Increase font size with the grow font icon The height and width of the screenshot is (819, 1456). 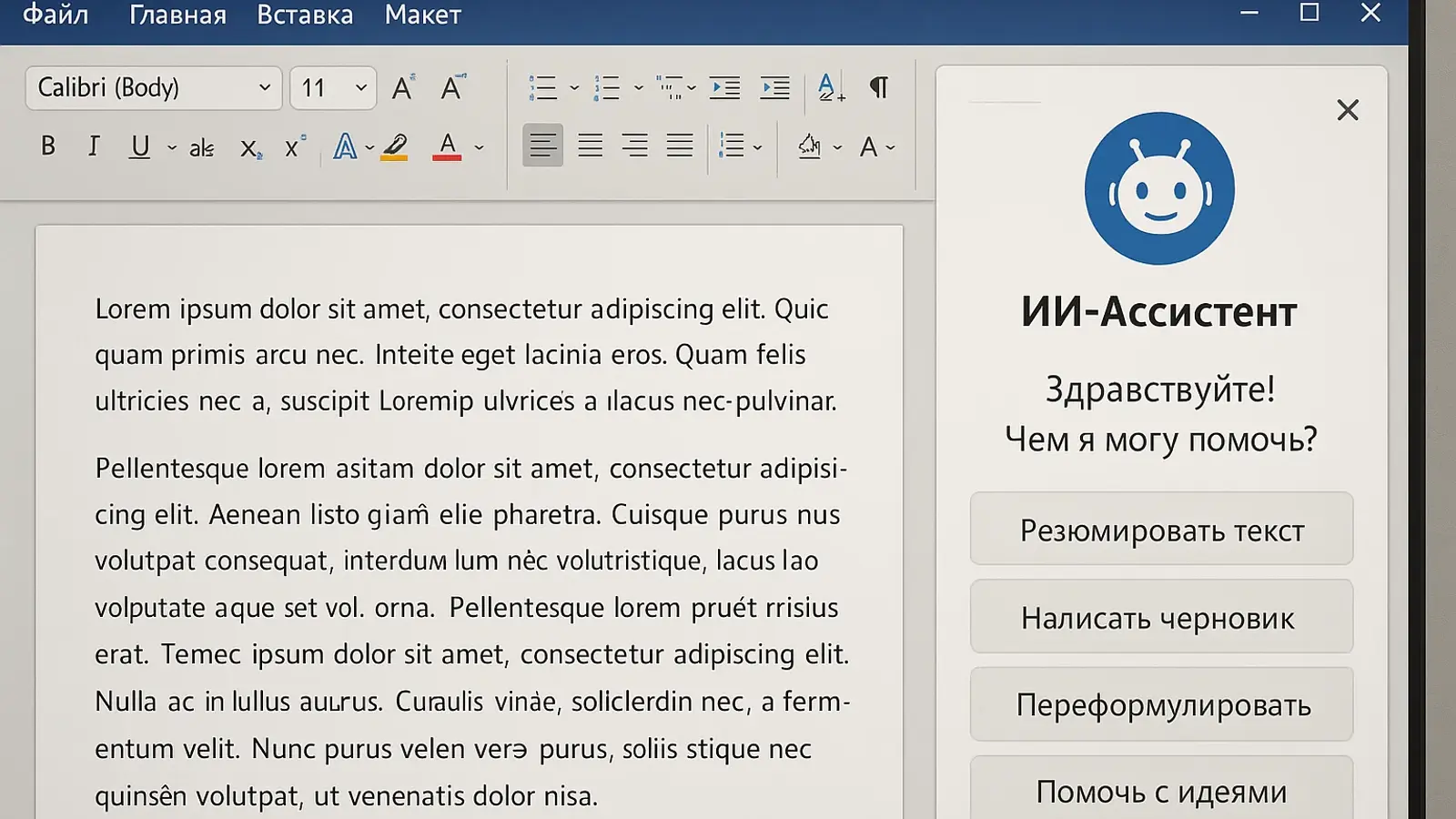[403, 87]
